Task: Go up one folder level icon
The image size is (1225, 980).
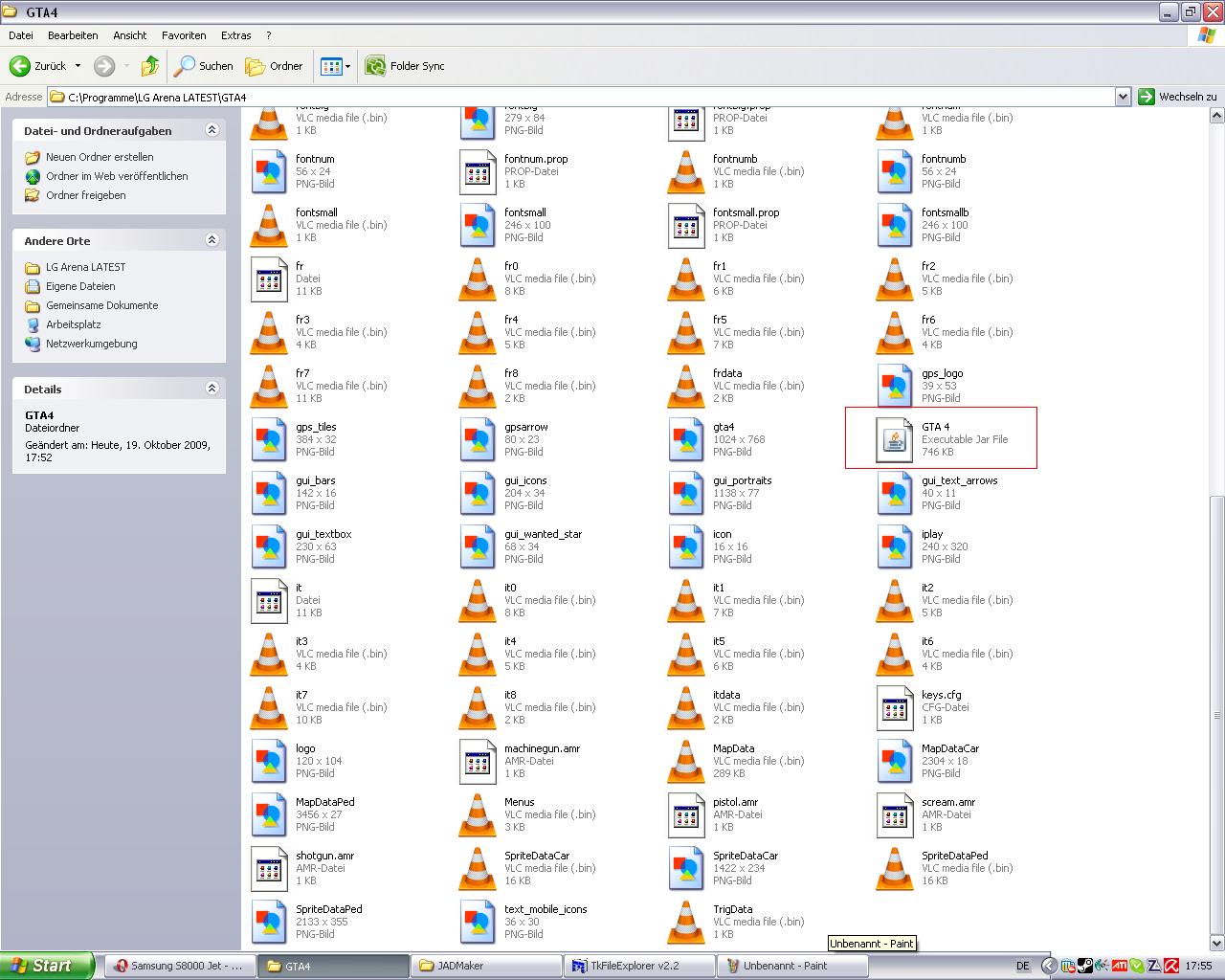Action: click(149, 66)
